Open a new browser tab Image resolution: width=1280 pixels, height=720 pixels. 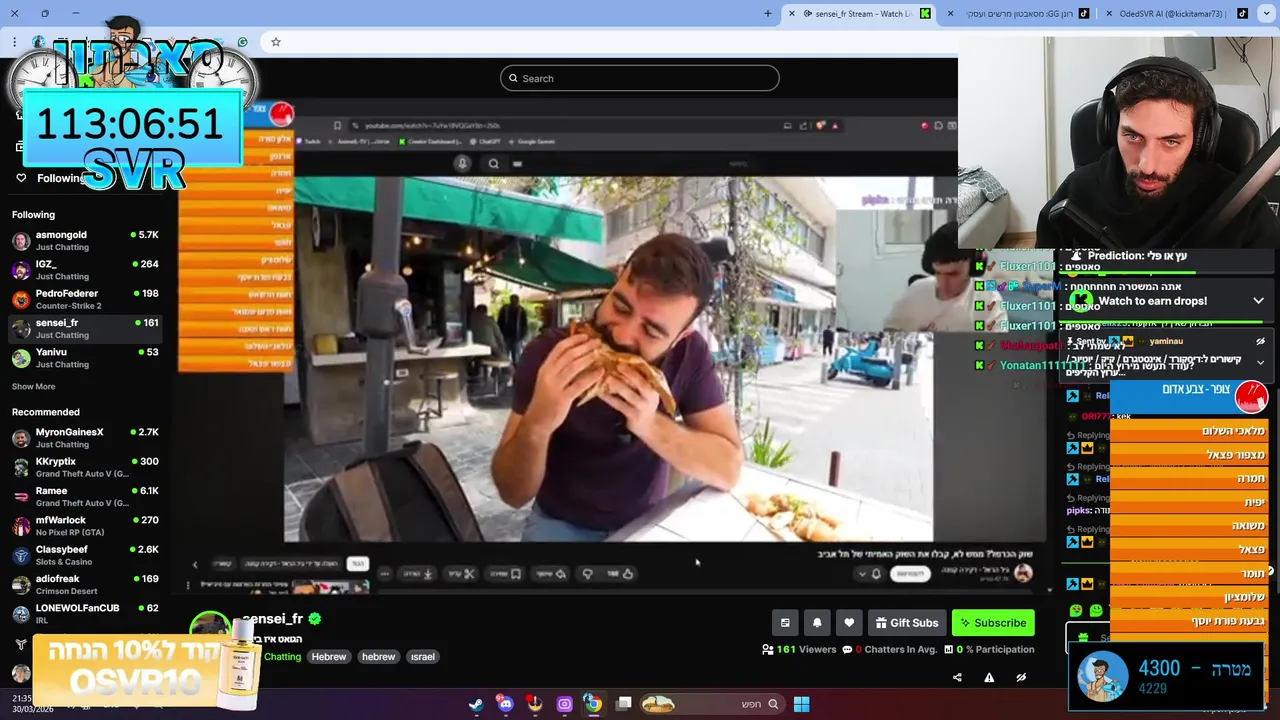coord(768,14)
